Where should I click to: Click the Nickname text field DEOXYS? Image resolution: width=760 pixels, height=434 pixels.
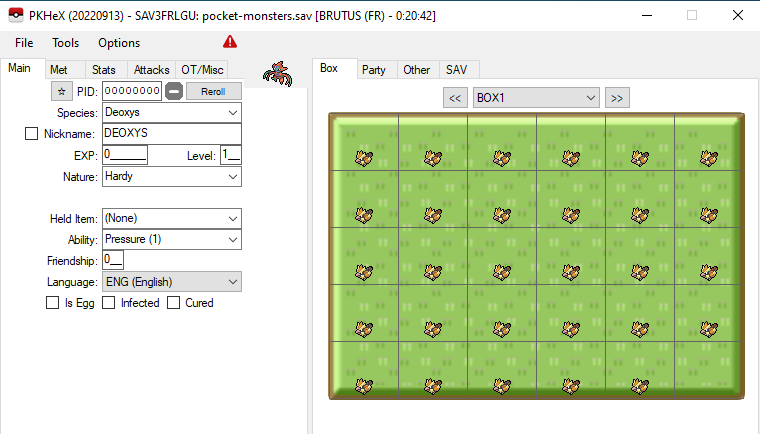[x=172, y=133]
